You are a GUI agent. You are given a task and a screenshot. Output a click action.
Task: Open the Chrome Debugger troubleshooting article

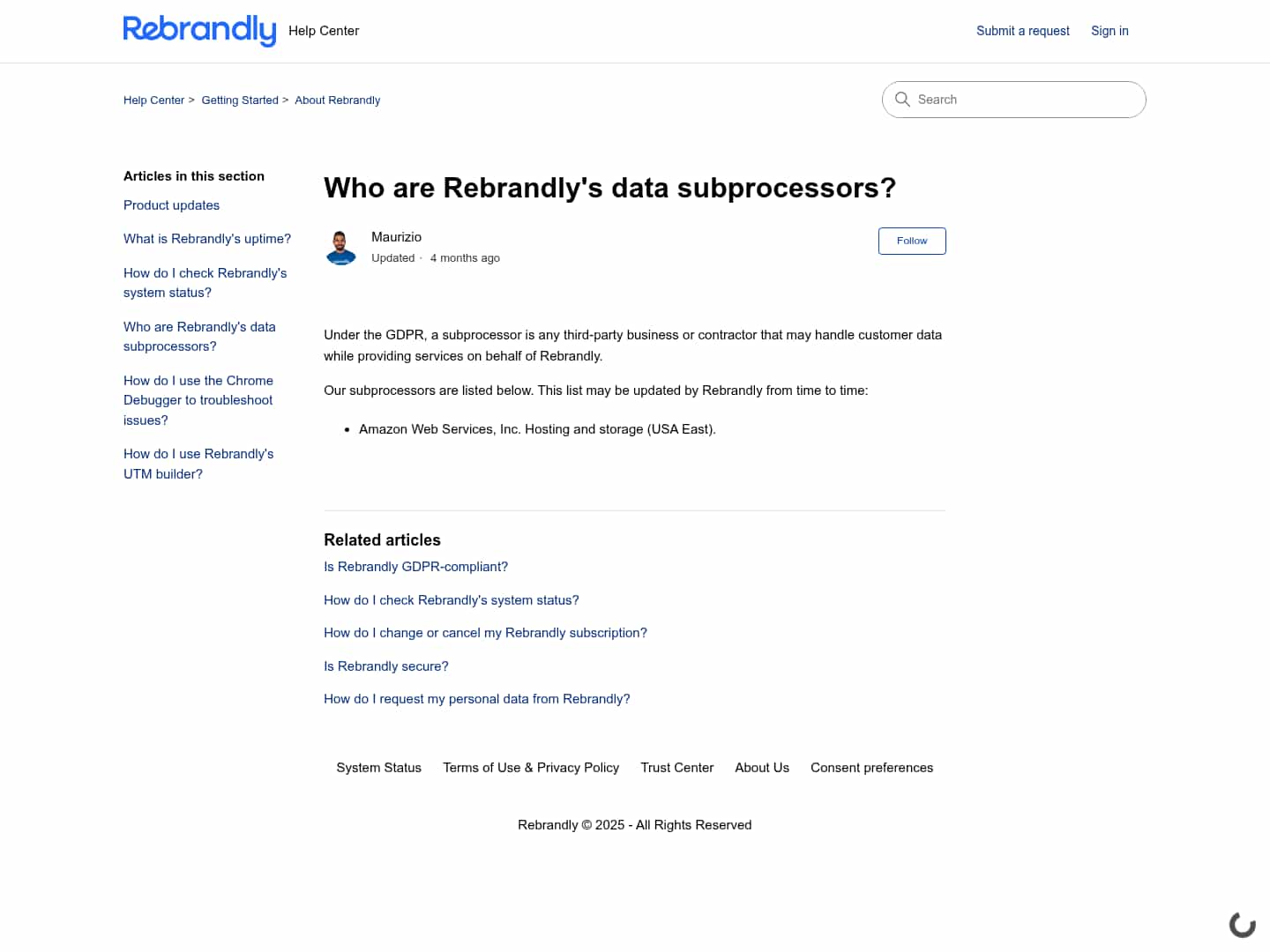pos(198,400)
